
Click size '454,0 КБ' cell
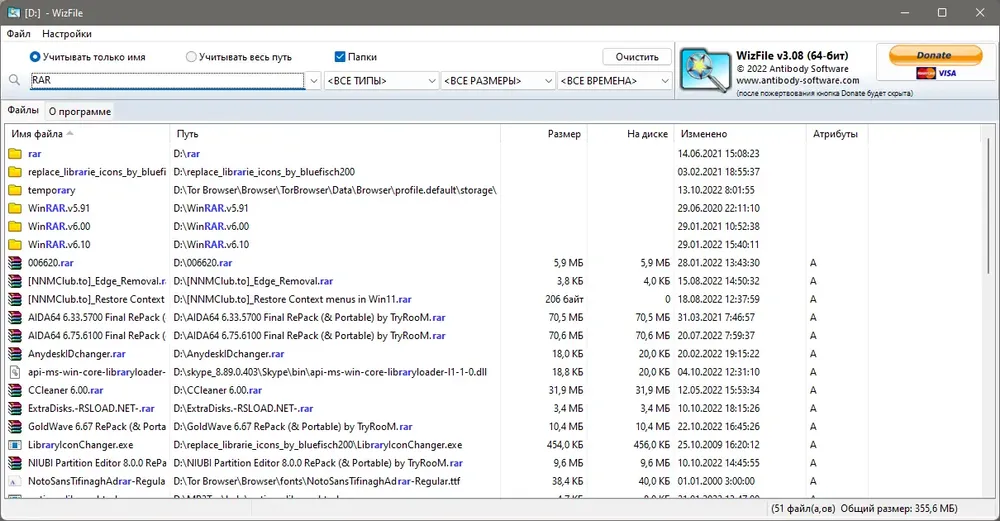[564, 445]
